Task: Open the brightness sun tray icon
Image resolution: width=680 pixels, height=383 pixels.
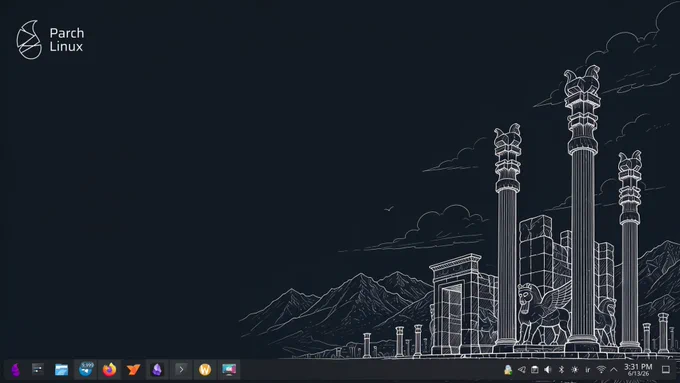Action: (575, 370)
